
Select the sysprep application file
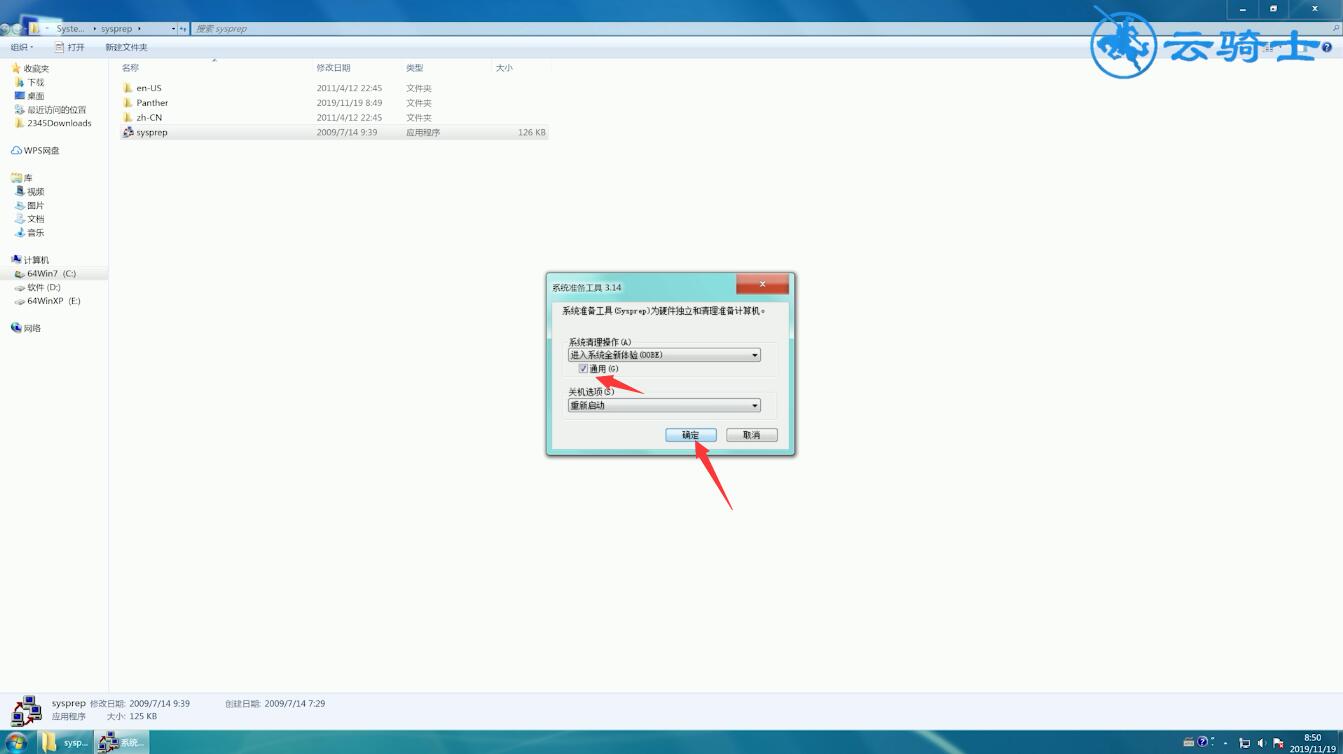tap(334, 132)
